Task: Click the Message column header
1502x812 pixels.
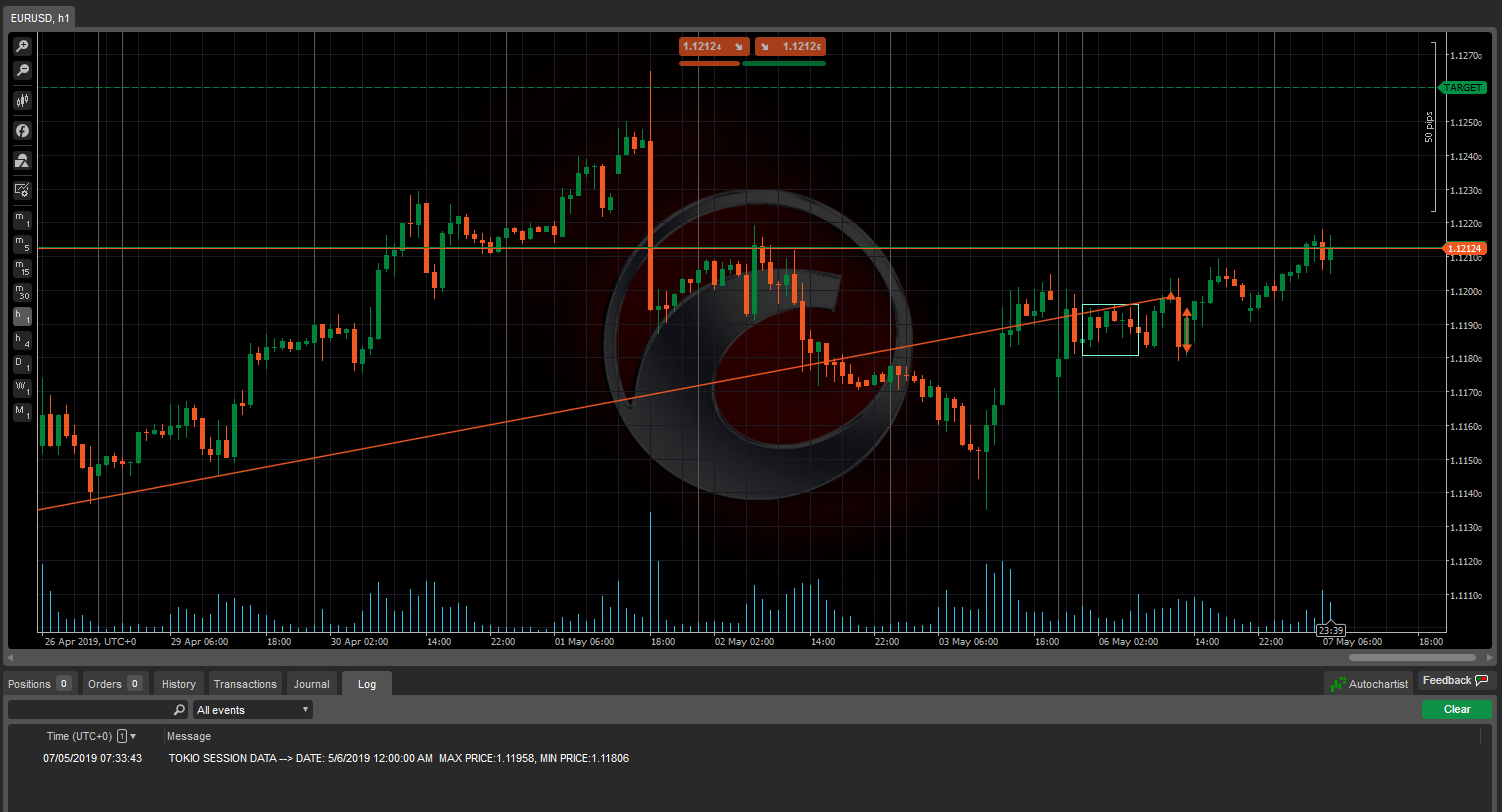Action: [189, 736]
